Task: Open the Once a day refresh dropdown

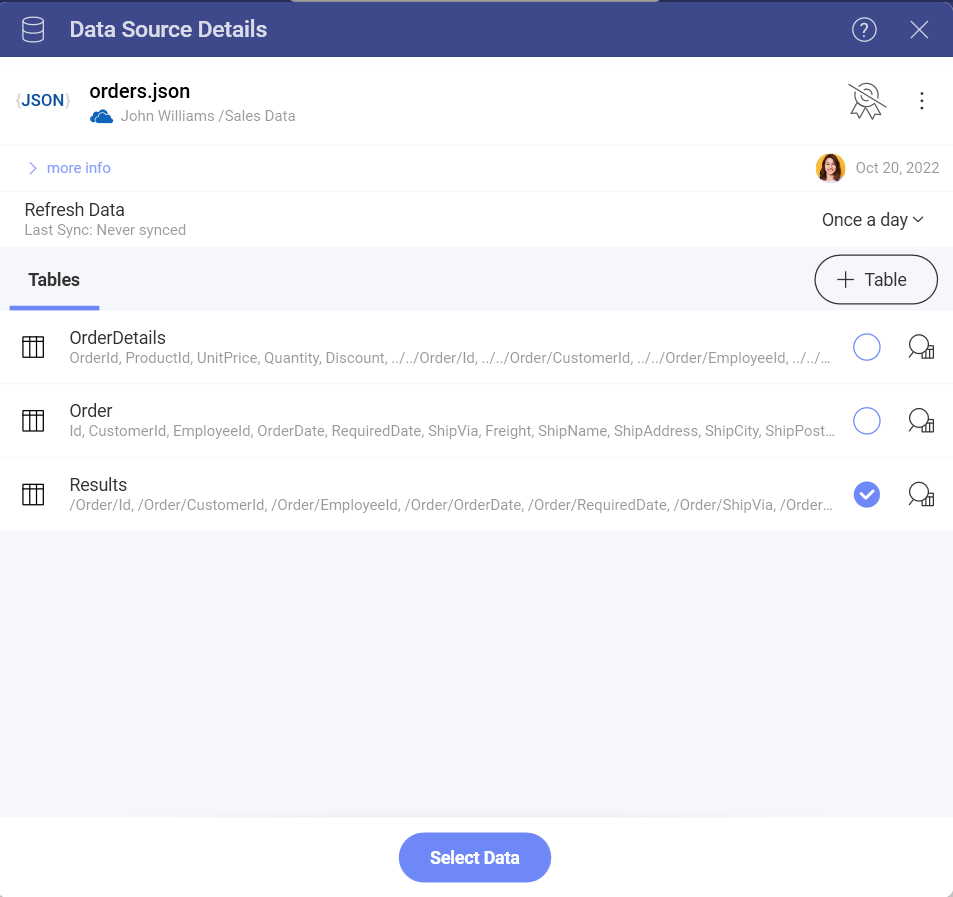Action: tap(872, 220)
